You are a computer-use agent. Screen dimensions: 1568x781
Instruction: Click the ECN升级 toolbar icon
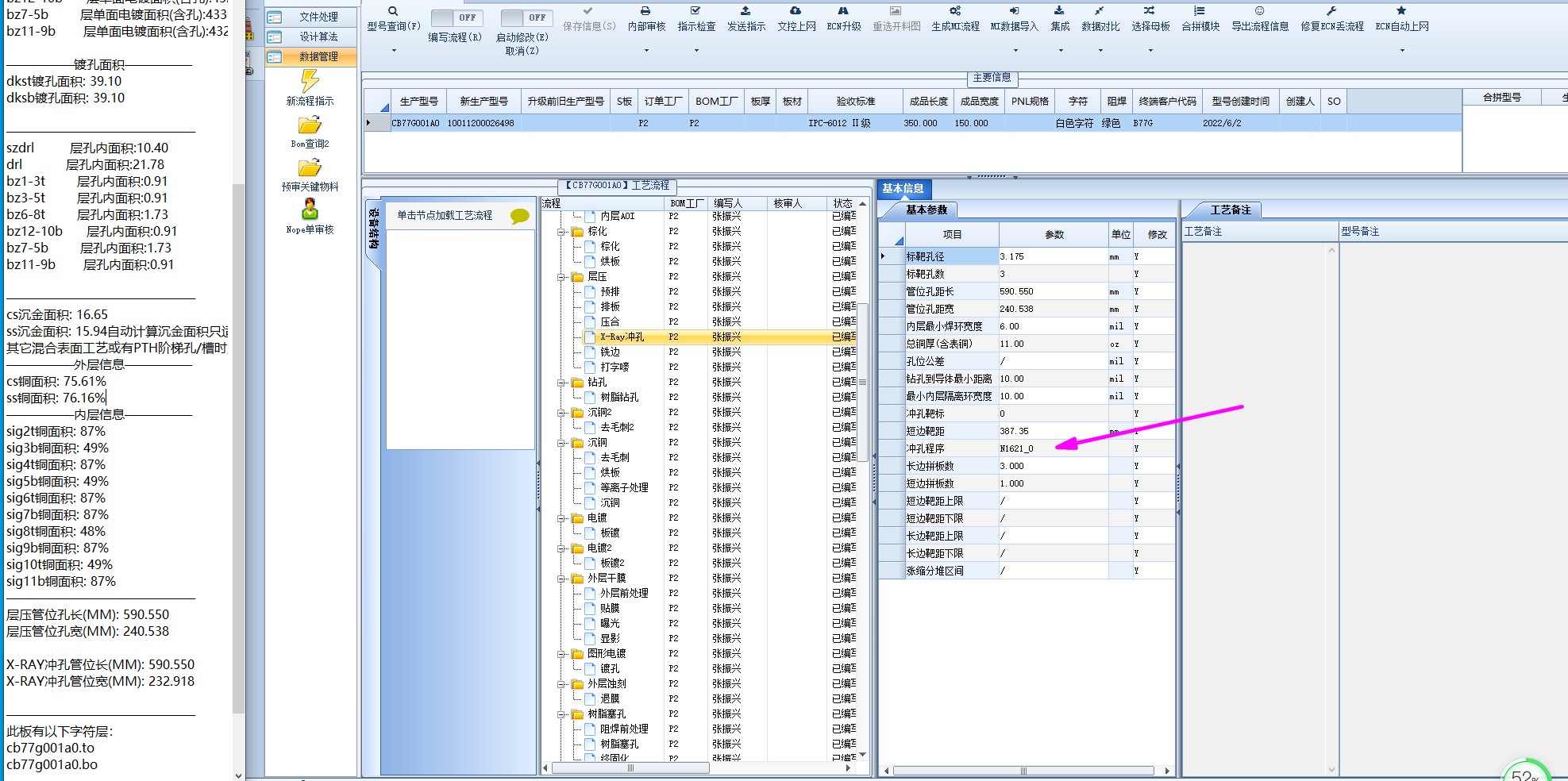[x=843, y=11]
